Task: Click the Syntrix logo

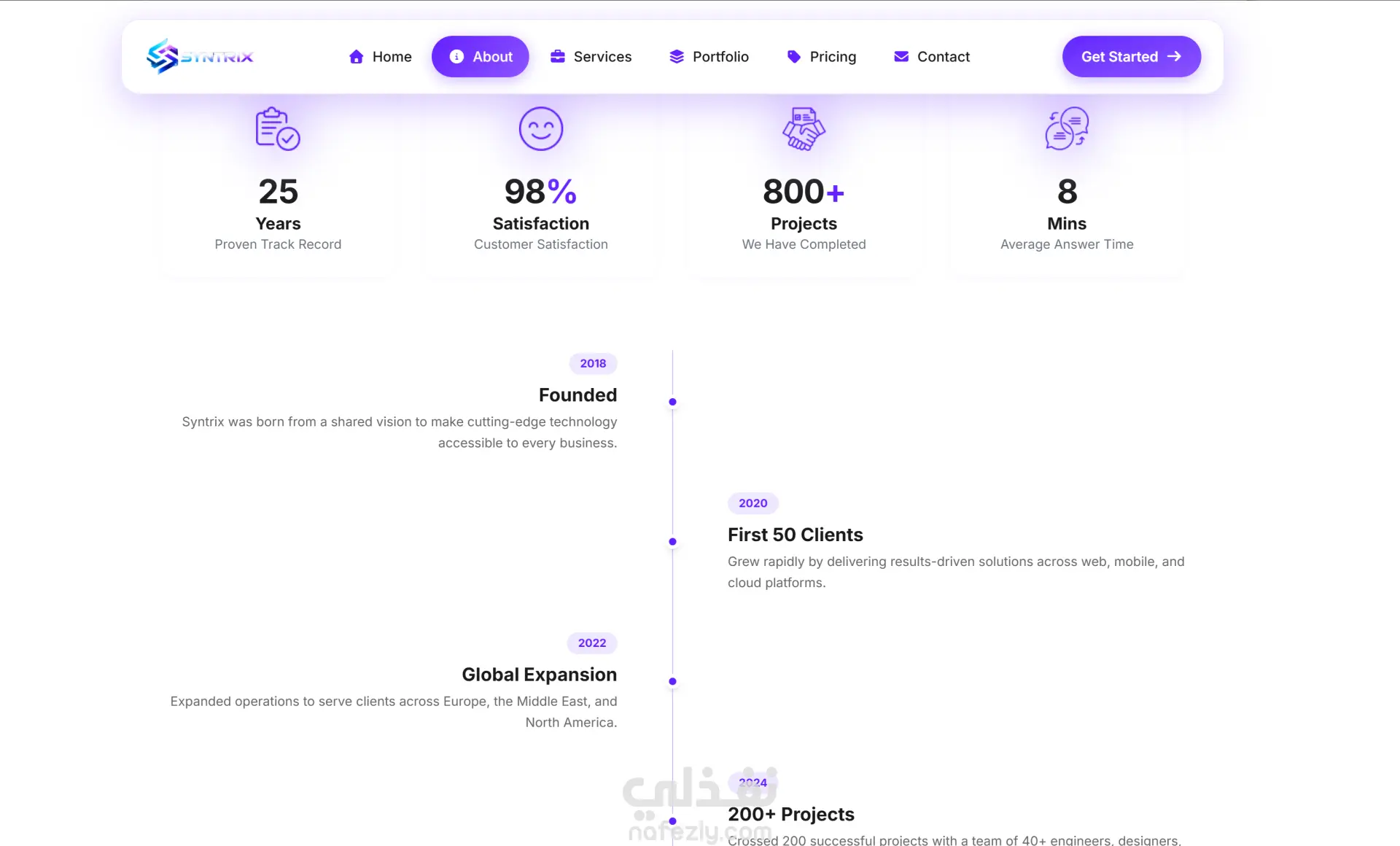Action: pos(200,56)
